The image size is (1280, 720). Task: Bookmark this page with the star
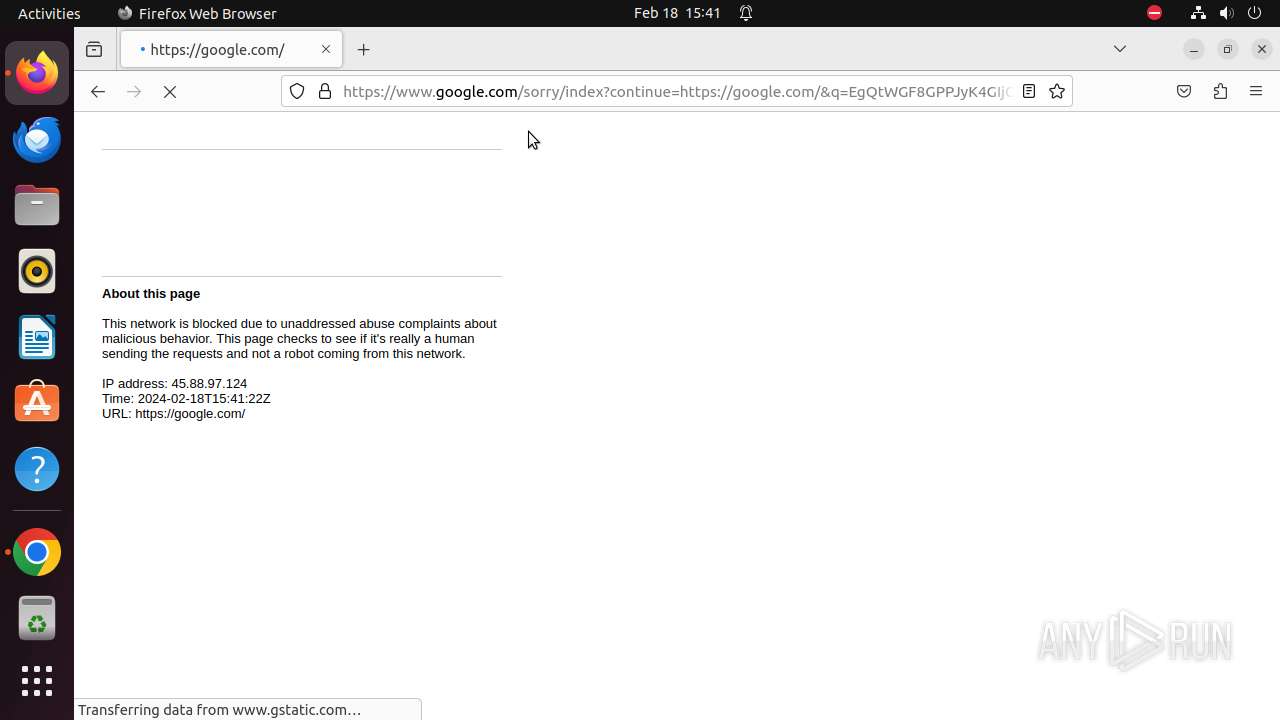coord(1057,91)
